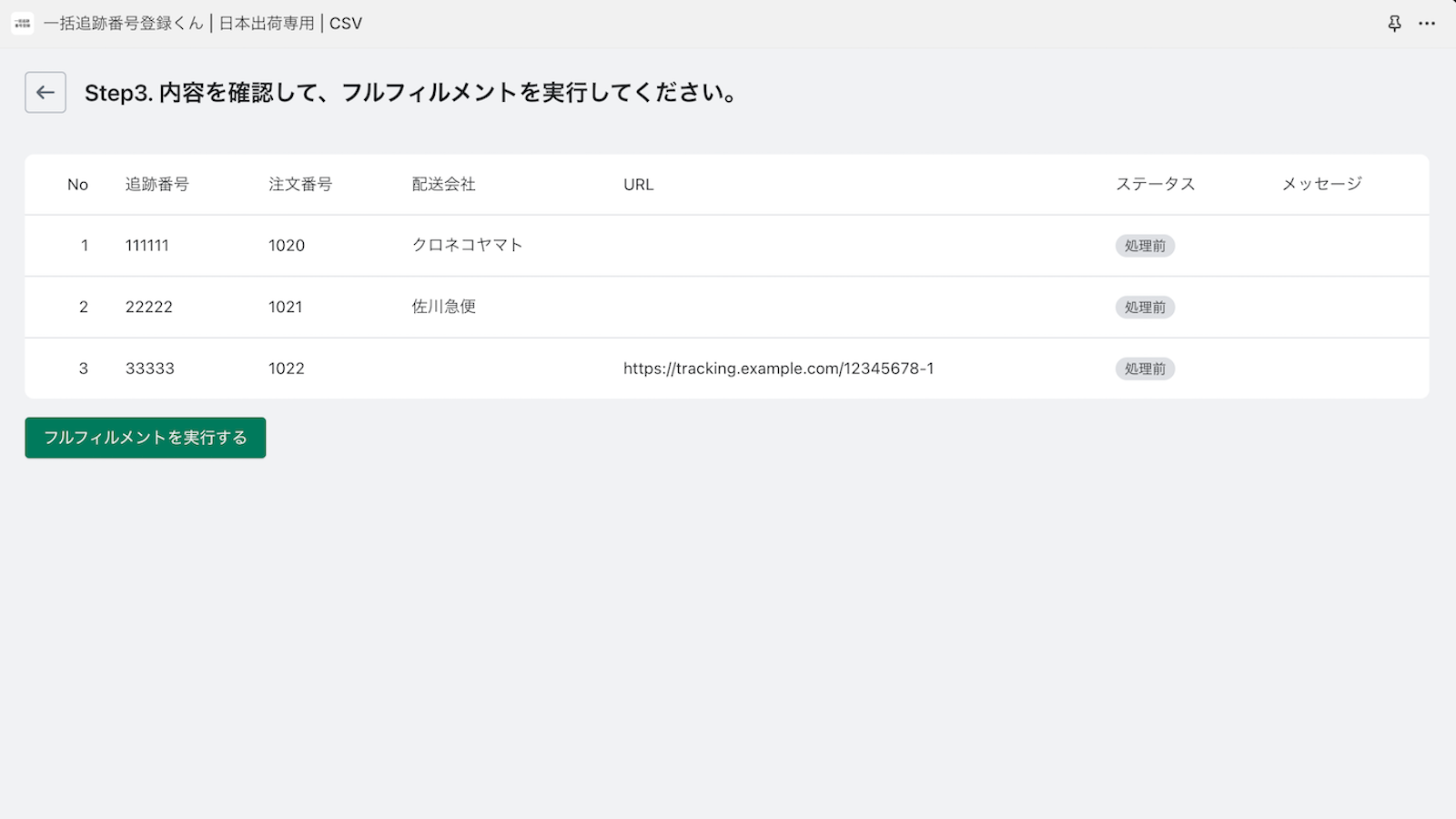
Task: Click the 追跡番号 column header
Action: (x=157, y=185)
